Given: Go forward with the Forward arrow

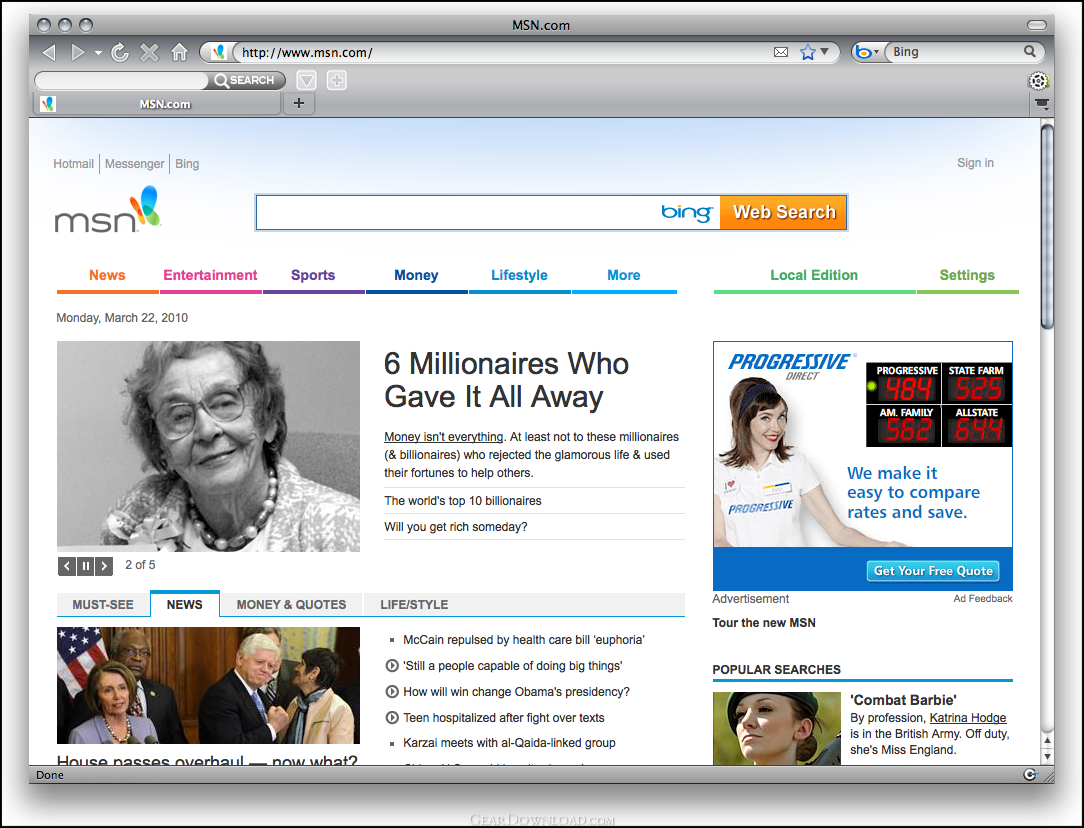Looking at the screenshot, I should (77, 53).
